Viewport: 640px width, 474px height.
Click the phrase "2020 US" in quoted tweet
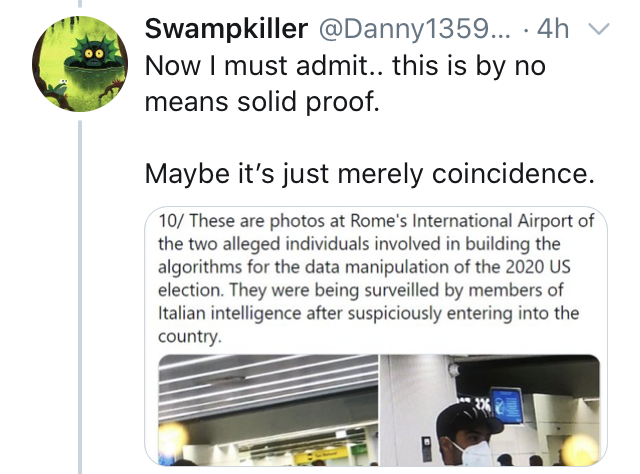point(538,267)
